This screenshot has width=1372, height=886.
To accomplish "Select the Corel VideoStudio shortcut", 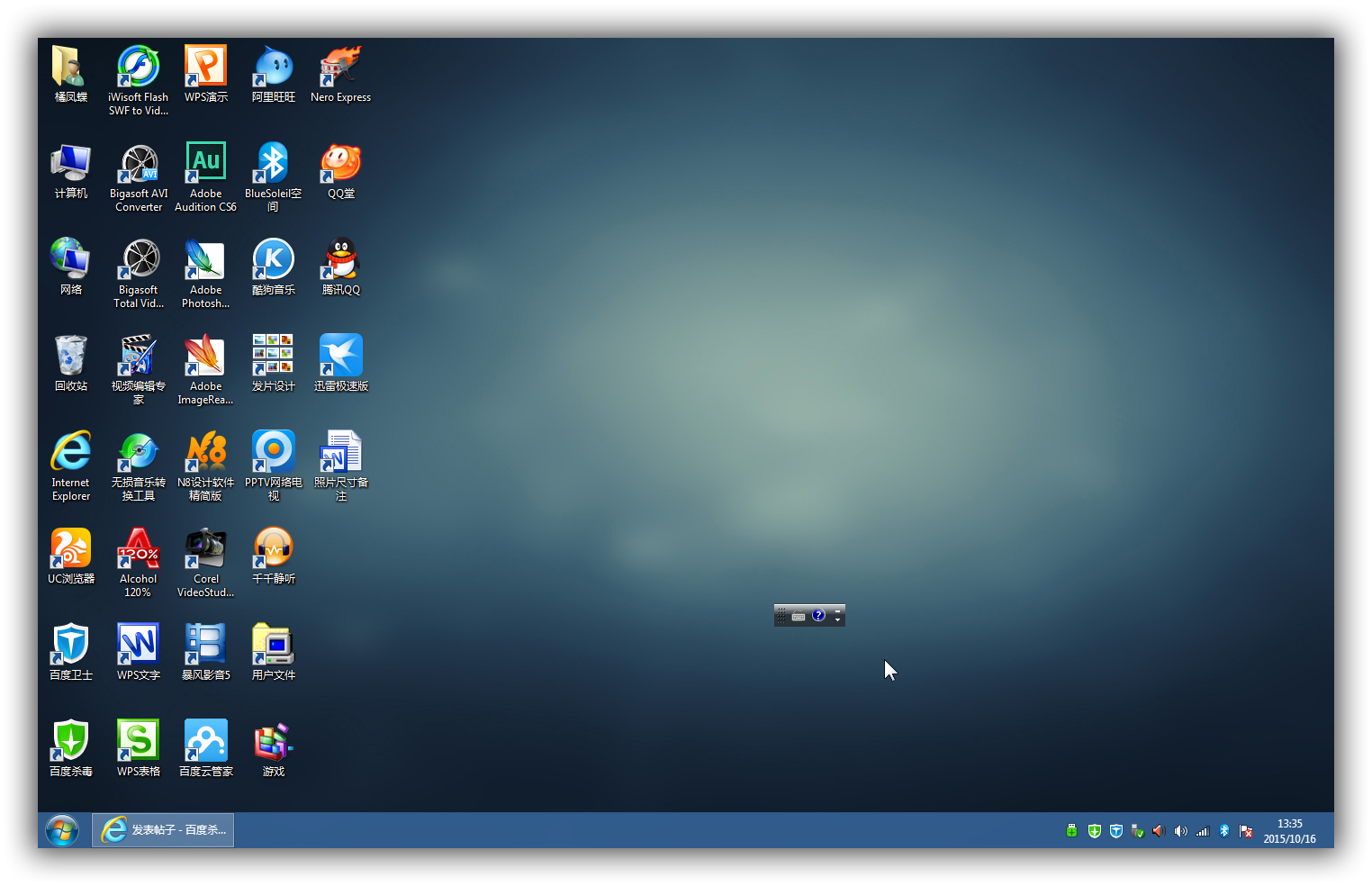I will click(206, 563).
